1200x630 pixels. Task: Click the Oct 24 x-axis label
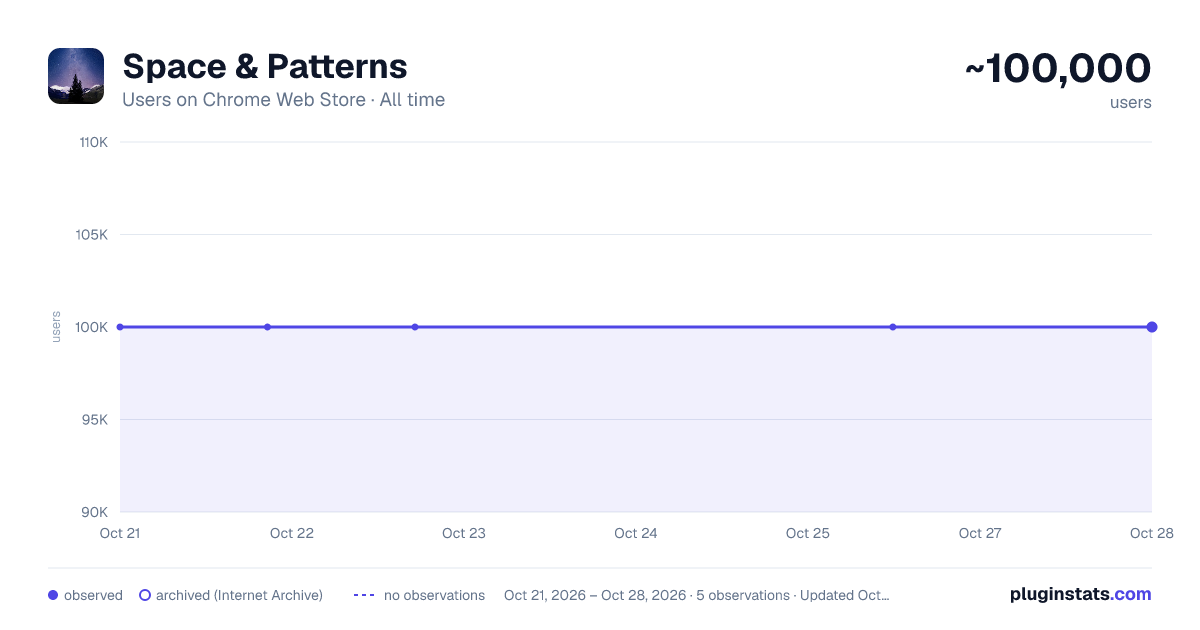click(x=636, y=533)
